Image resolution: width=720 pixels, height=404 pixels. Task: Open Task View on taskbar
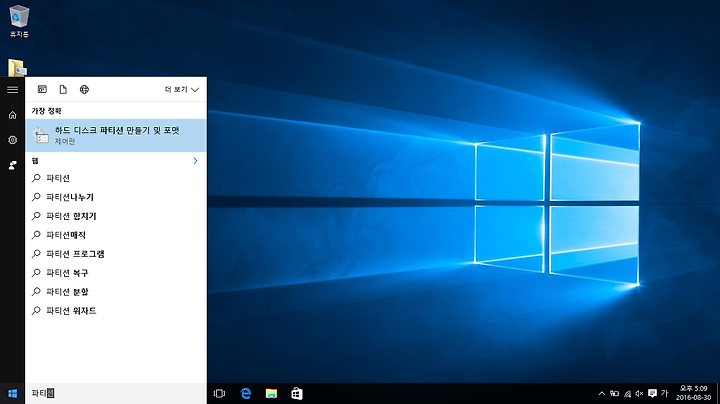(x=219, y=393)
